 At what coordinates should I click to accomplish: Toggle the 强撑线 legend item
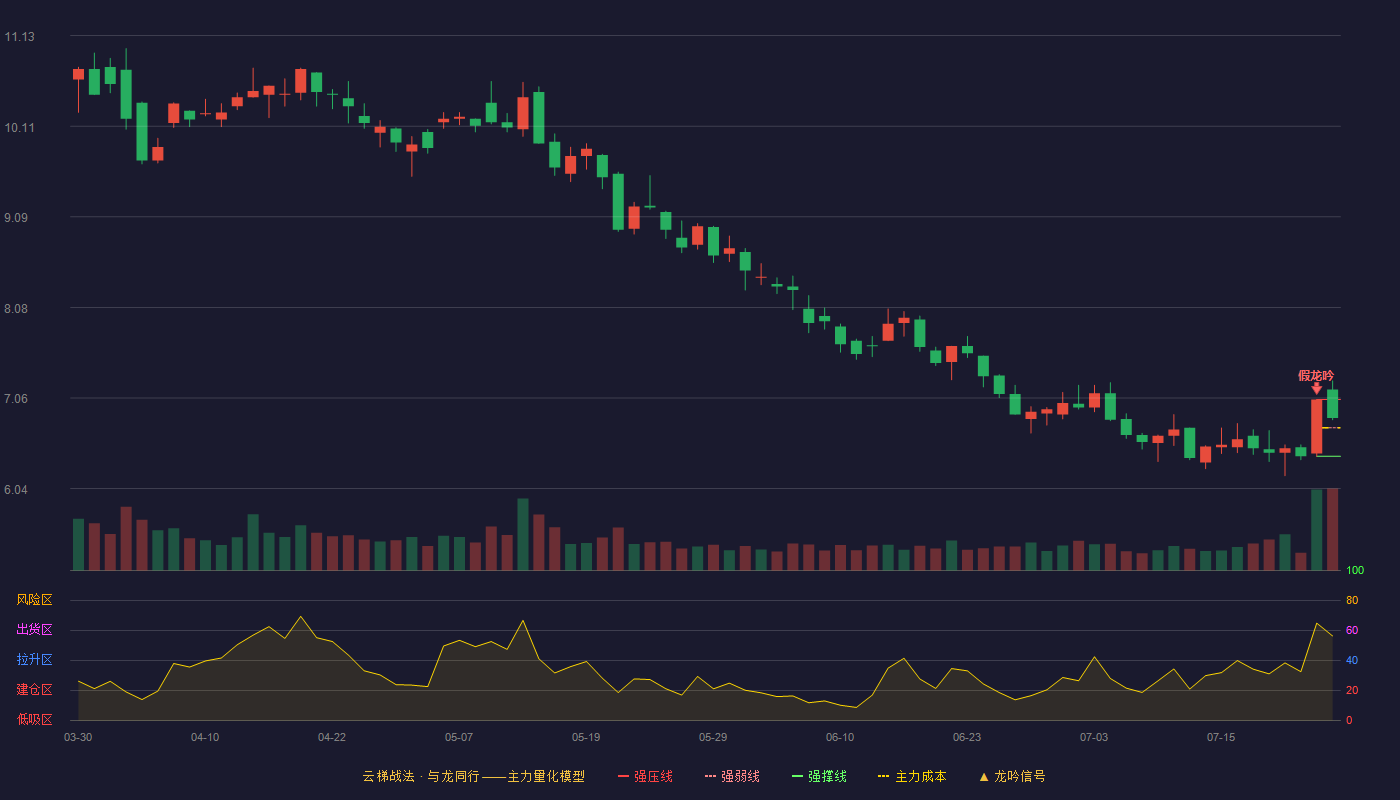tap(819, 776)
